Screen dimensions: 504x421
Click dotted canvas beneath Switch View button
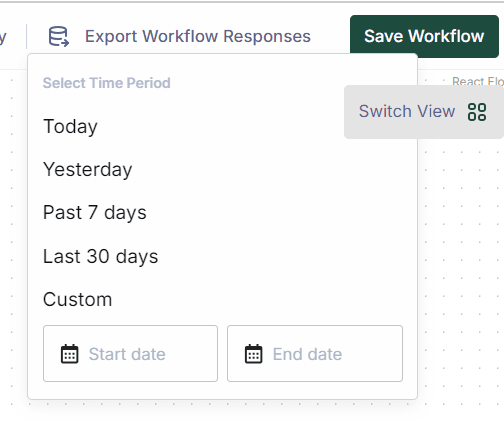pos(460,267)
